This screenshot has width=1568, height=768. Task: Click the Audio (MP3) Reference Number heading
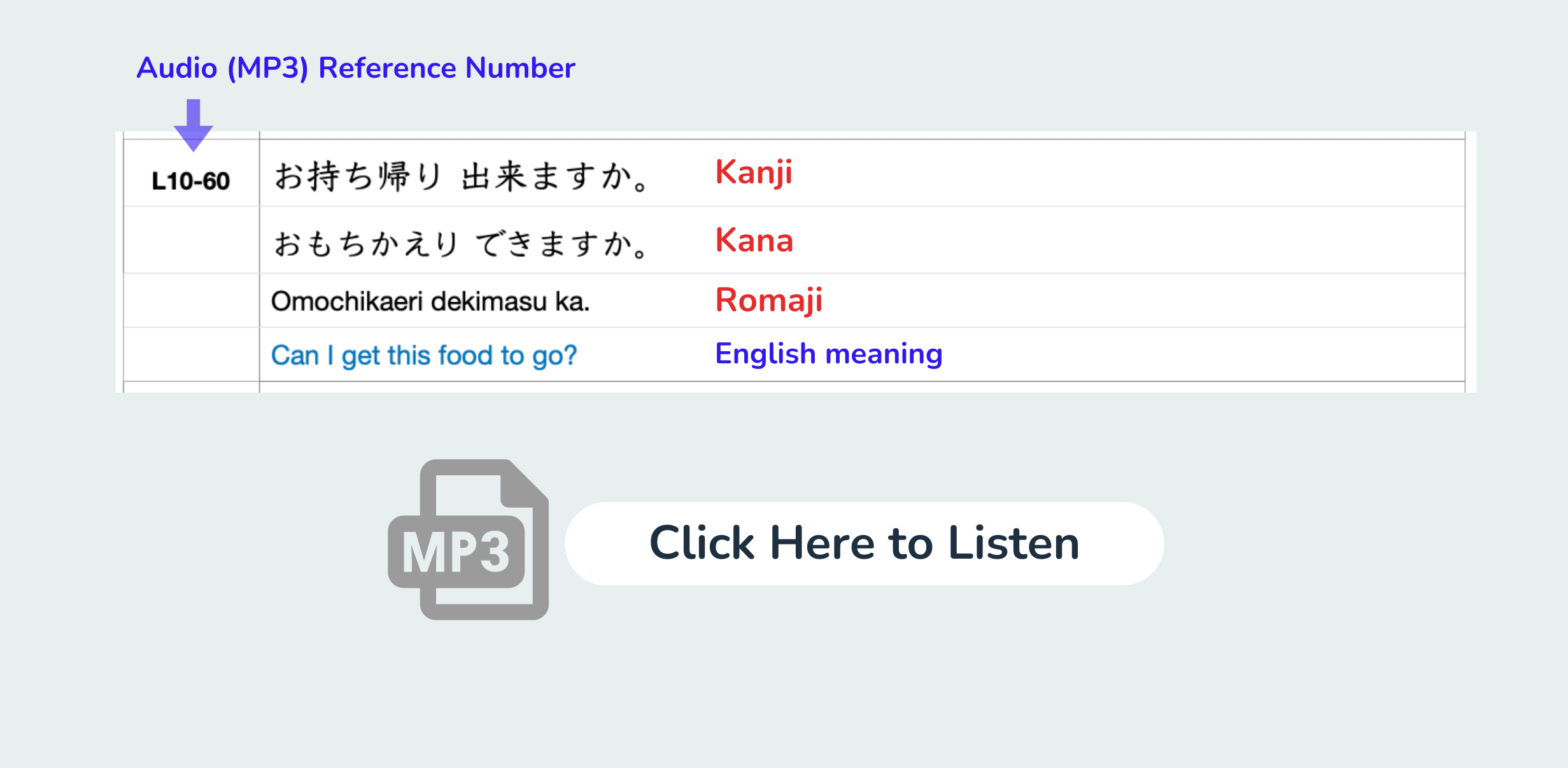click(356, 68)
